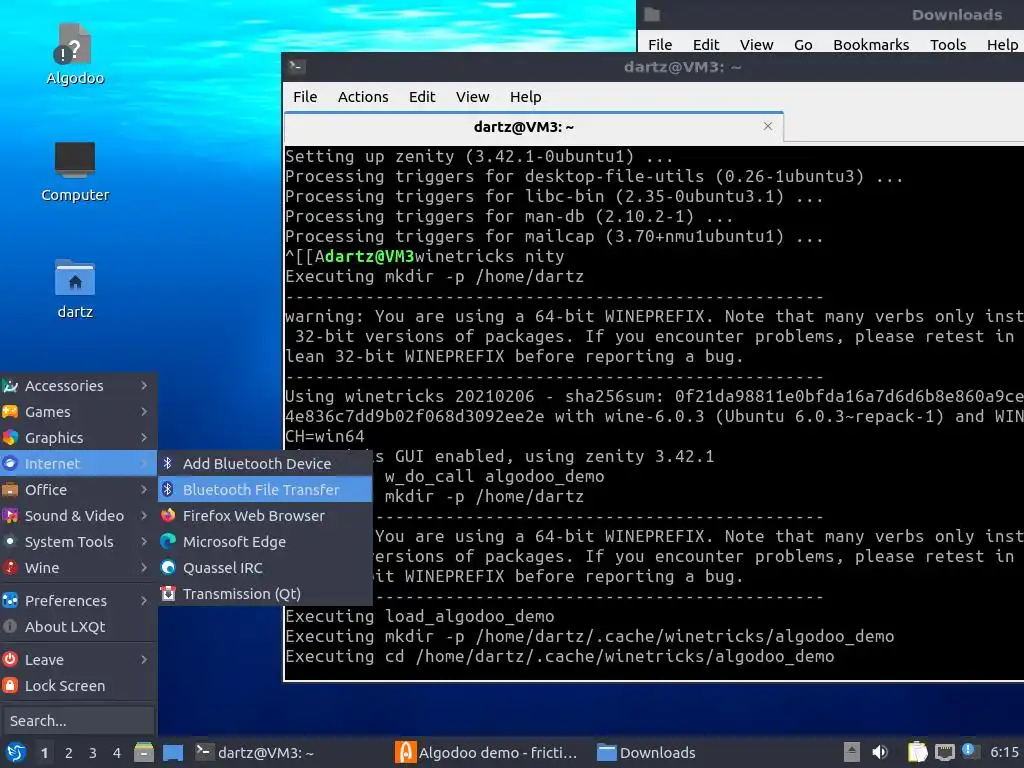Click the Search field in start menu

click(78, 720)
